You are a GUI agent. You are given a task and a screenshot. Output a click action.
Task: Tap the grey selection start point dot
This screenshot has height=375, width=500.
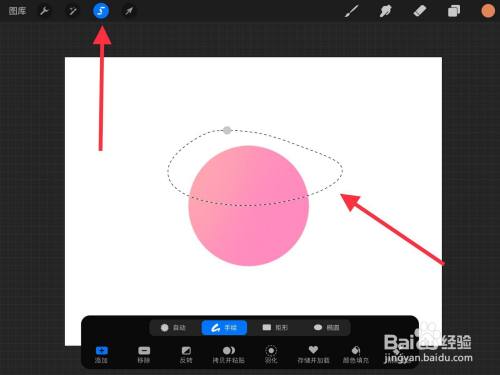(x=227, y=130)
